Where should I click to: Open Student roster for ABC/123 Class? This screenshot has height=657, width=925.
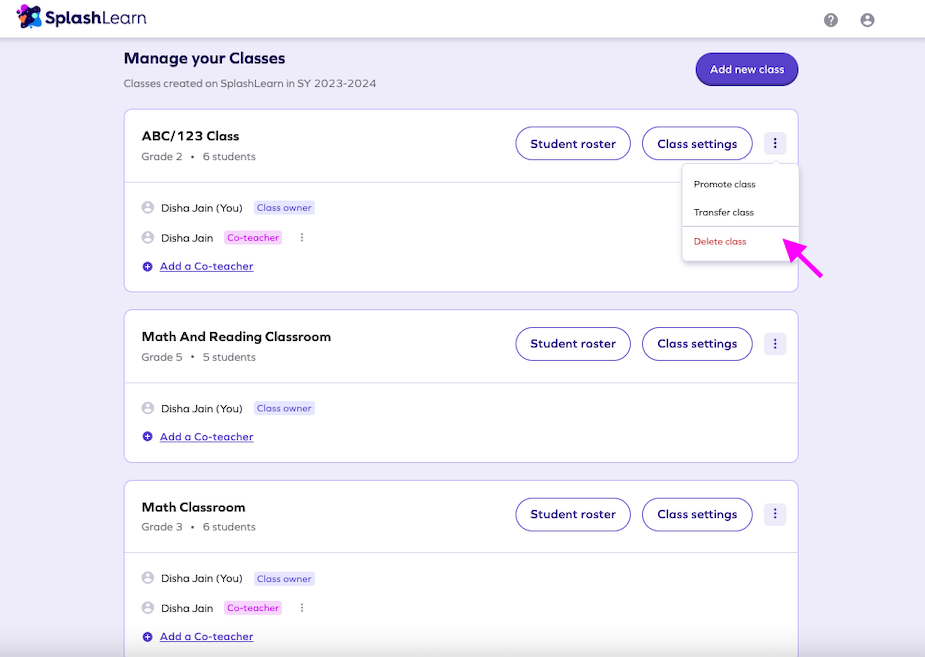click(x=573, y=143)
